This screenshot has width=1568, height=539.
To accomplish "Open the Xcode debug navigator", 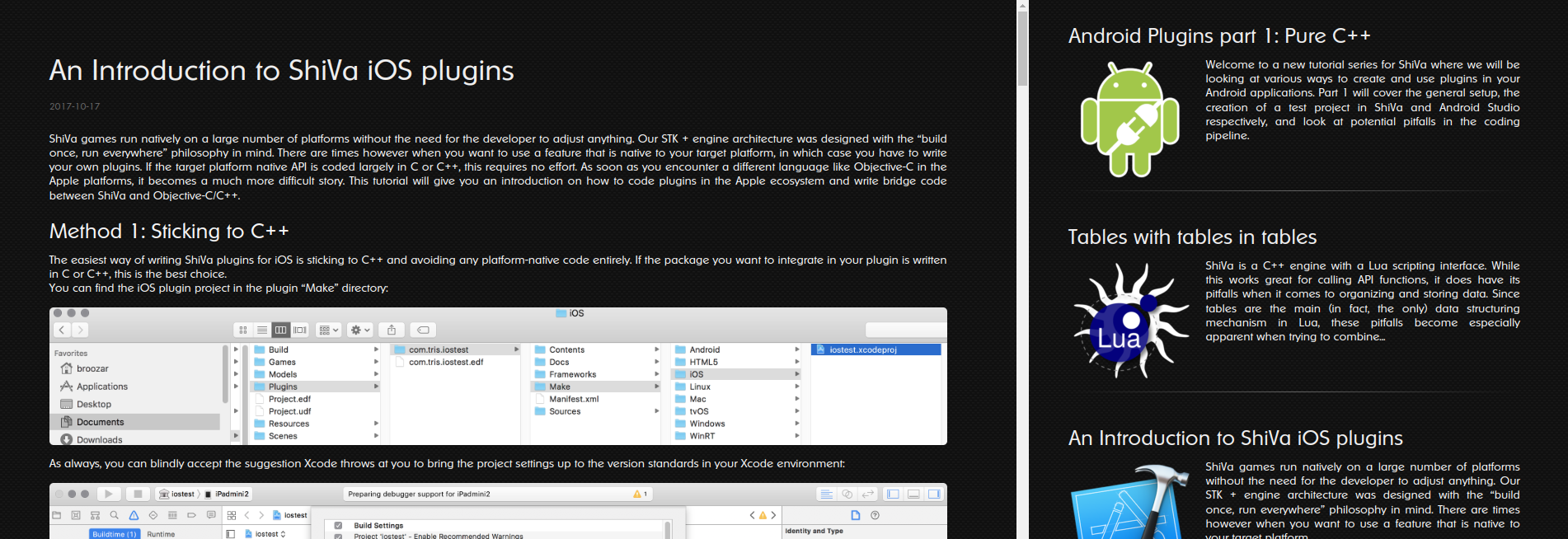I will click(172, 515).
